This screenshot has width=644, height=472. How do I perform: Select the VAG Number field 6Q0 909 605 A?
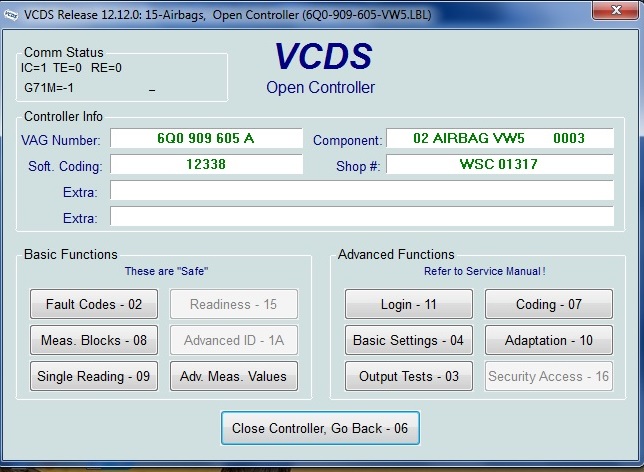(x=206, y=138)
